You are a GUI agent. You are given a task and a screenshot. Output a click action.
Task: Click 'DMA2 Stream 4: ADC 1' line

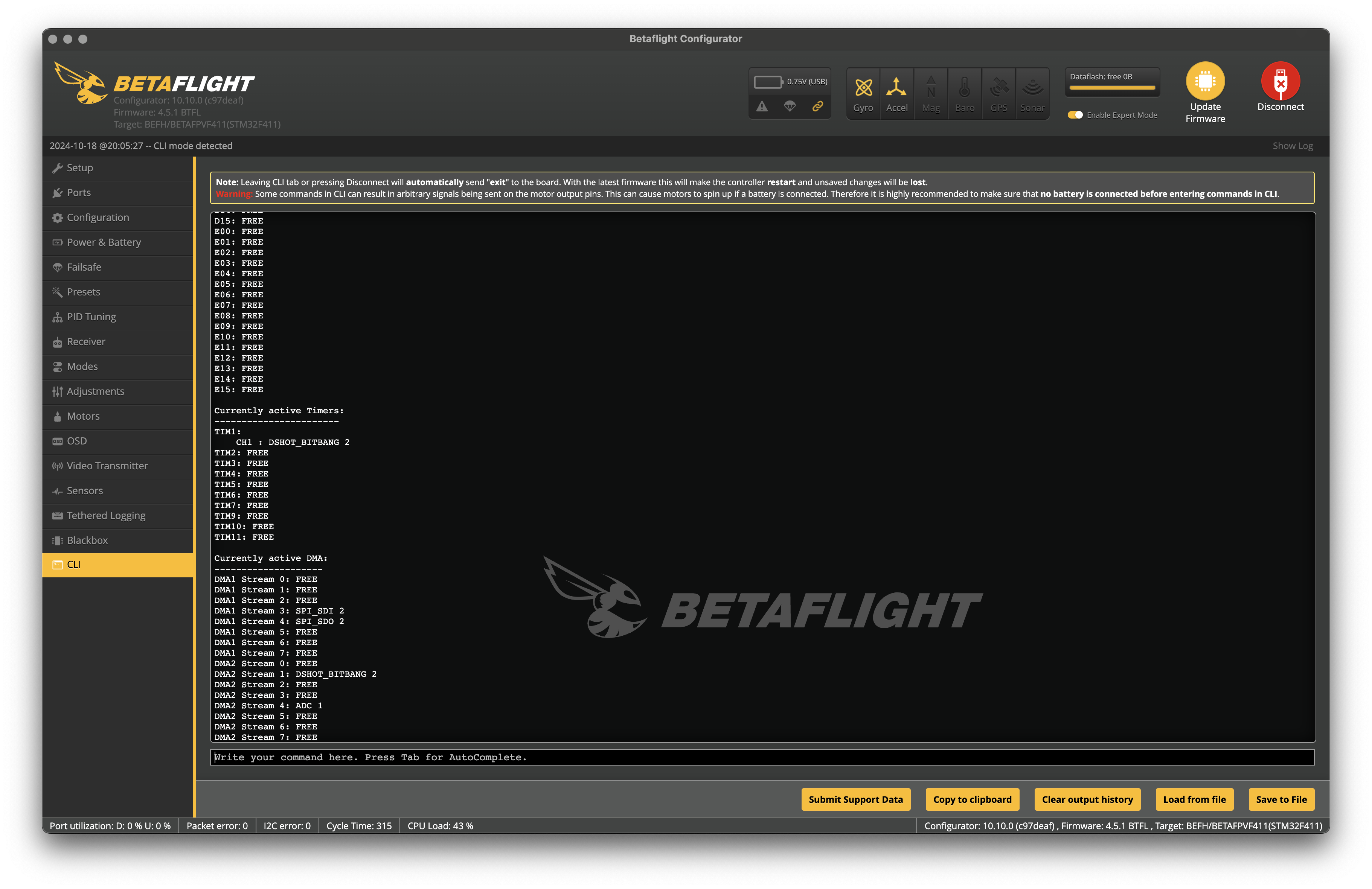click(x=268, y=706)
